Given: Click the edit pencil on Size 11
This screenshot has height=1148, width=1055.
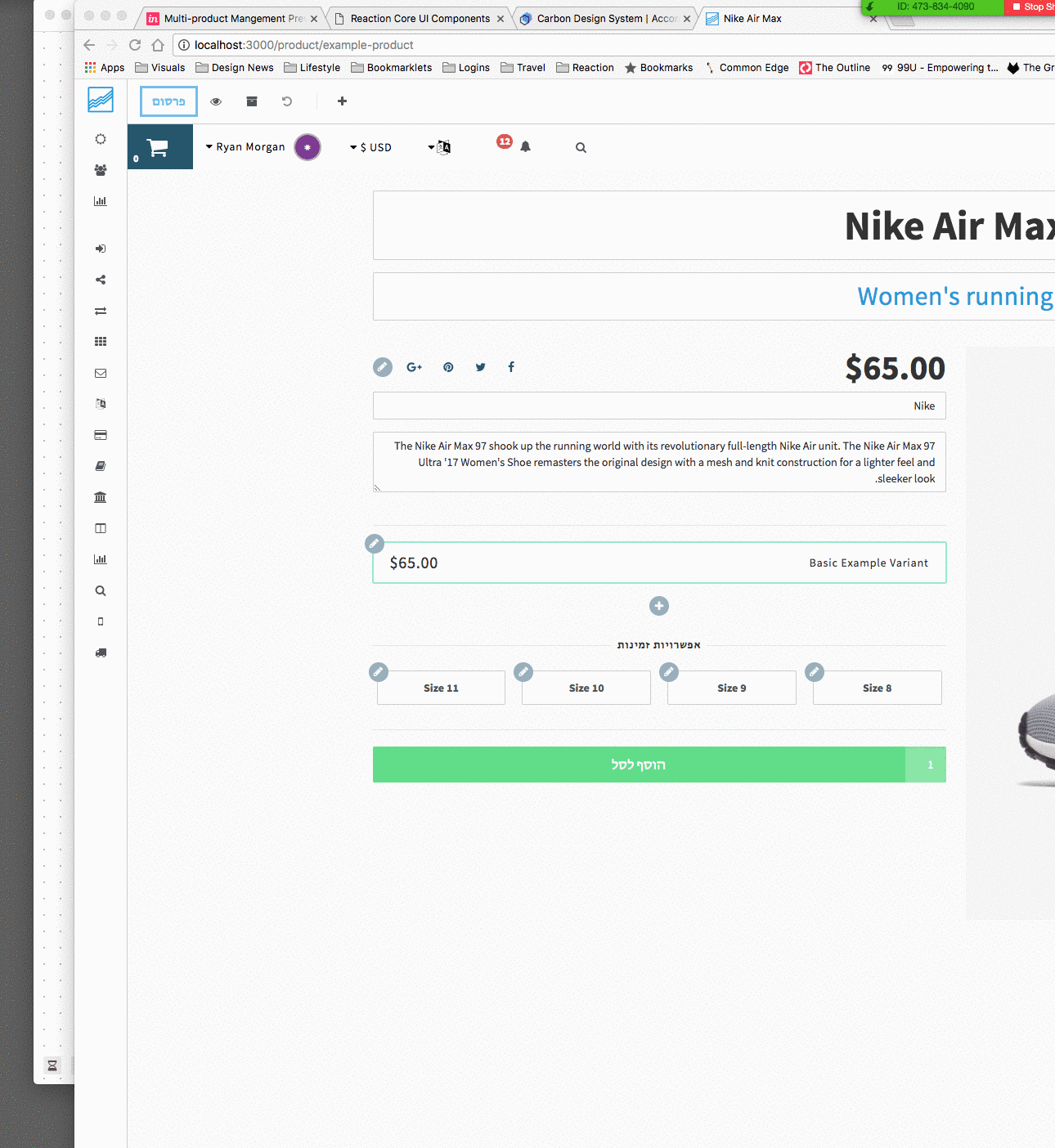Looking at the screenshot, I should [x=379, y=672].
